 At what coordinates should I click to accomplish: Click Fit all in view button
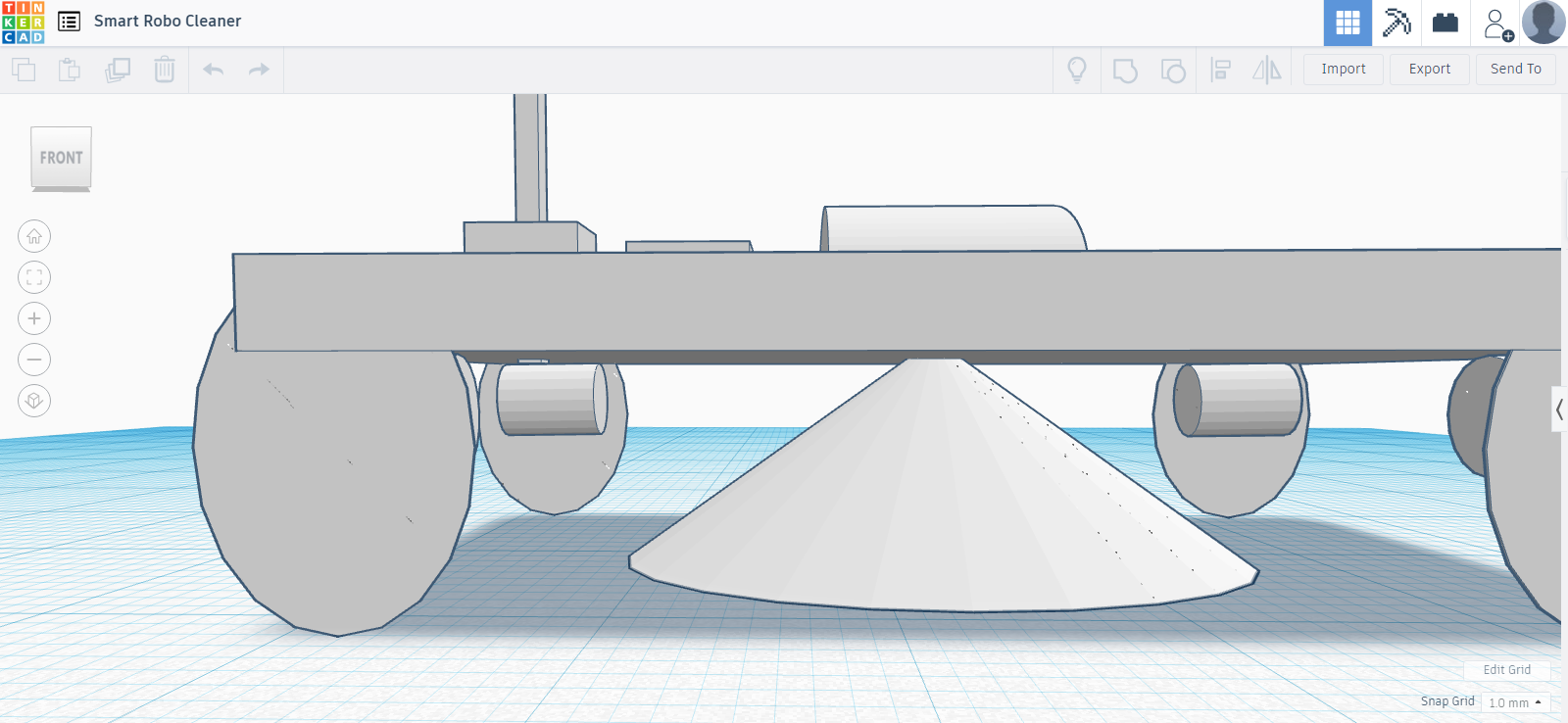(x=34, y=277)
